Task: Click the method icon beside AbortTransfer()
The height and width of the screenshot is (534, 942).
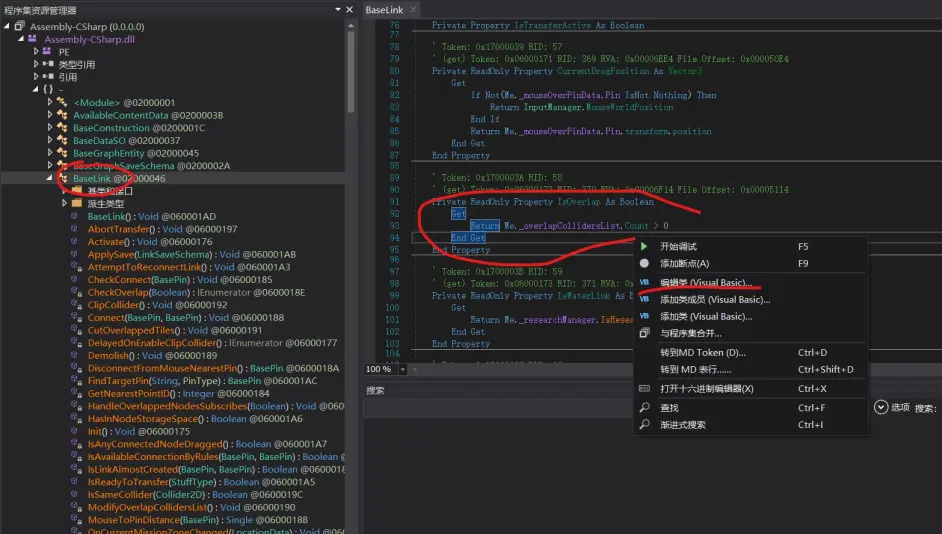Action: click(74, 229)
